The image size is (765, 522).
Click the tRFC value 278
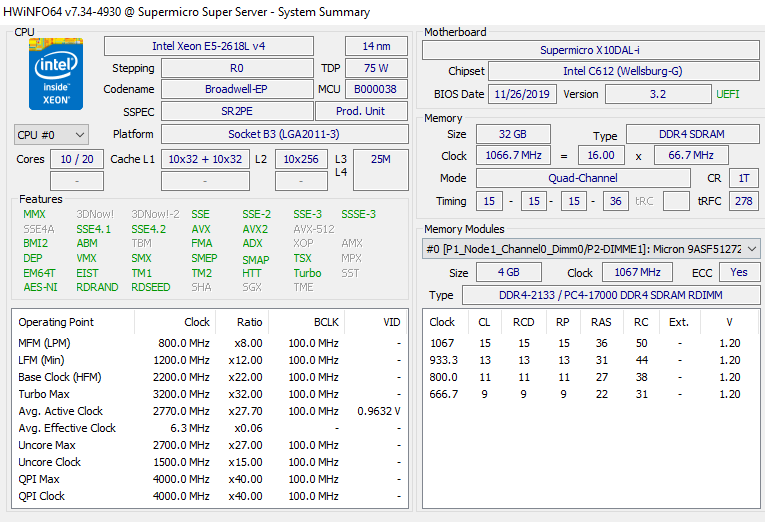point(744,201)
